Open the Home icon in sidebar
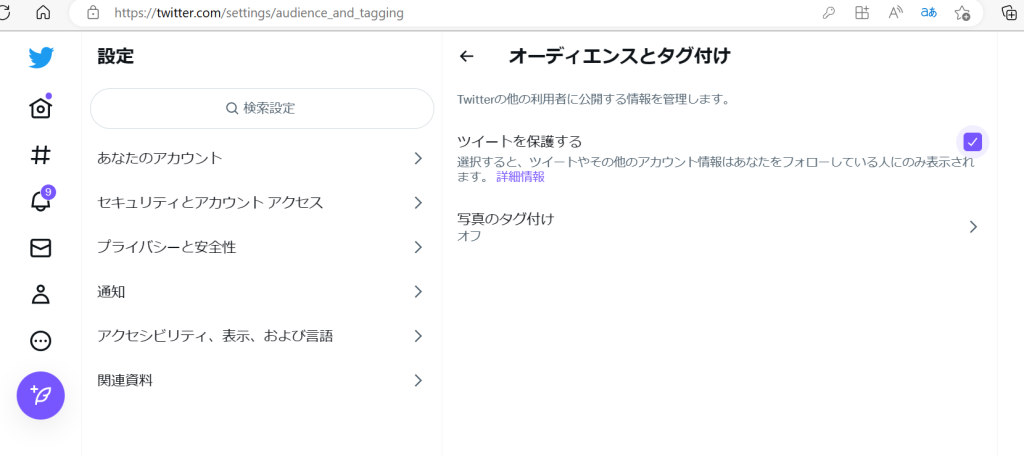The width and height of the screenshot is (1024, 456). point(41,106)
